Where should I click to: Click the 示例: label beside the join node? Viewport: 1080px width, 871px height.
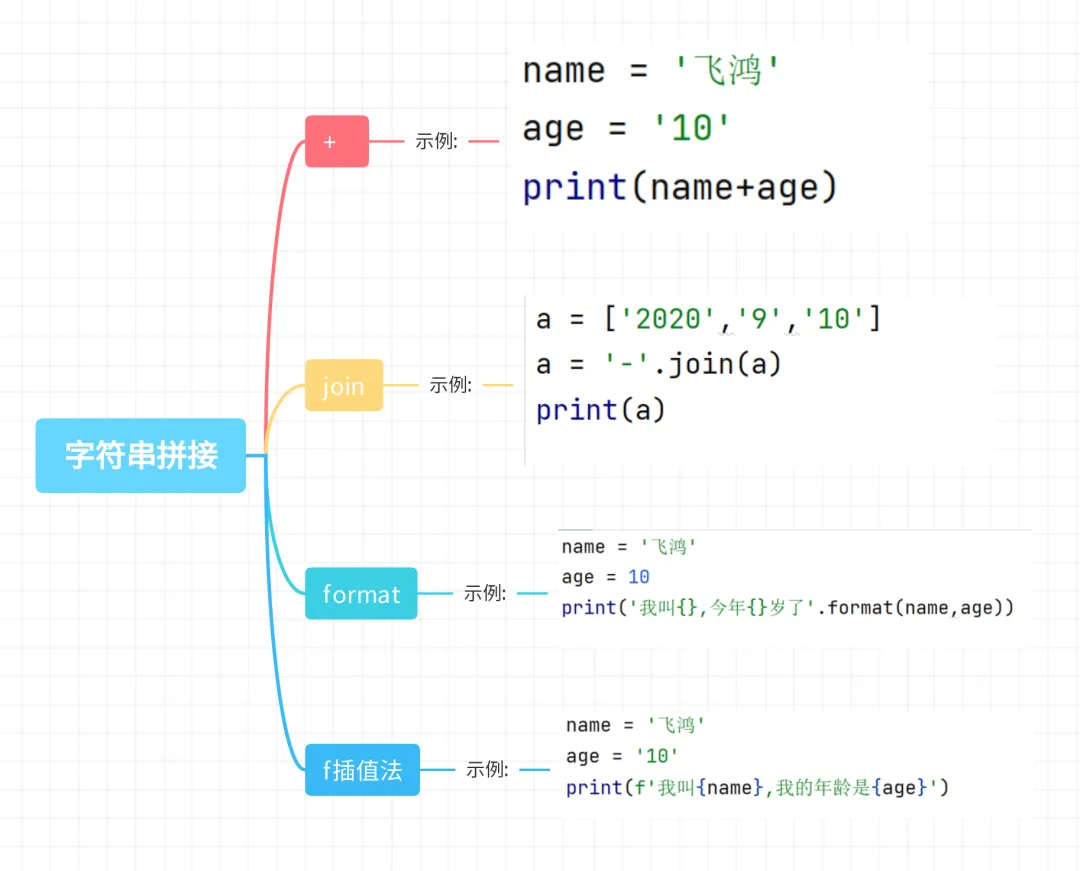pos(450,385)
